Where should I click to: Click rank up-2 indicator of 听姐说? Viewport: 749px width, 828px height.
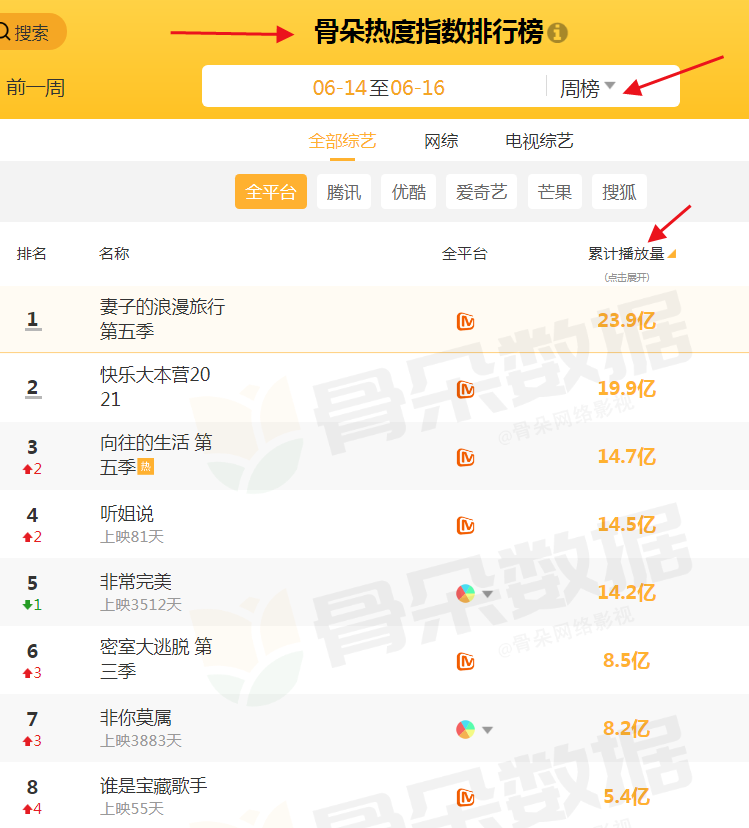coord(32,537)
